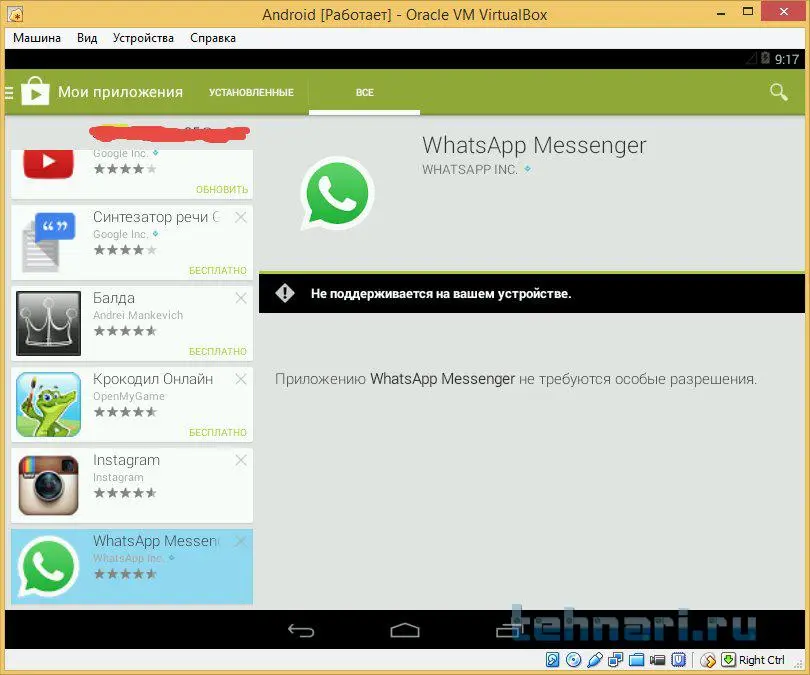
Task: Remove Балда from the app list
Action: click(241, 298)
